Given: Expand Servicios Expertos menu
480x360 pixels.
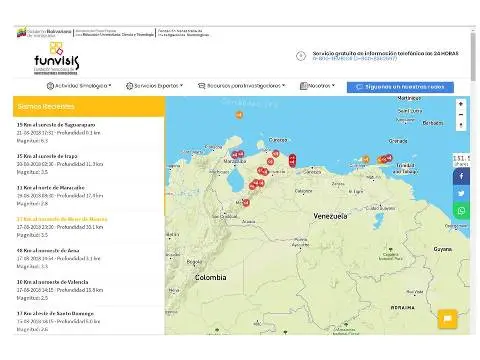Looking at the screenshot, I should pyautogui.click(x=154, y=86).
